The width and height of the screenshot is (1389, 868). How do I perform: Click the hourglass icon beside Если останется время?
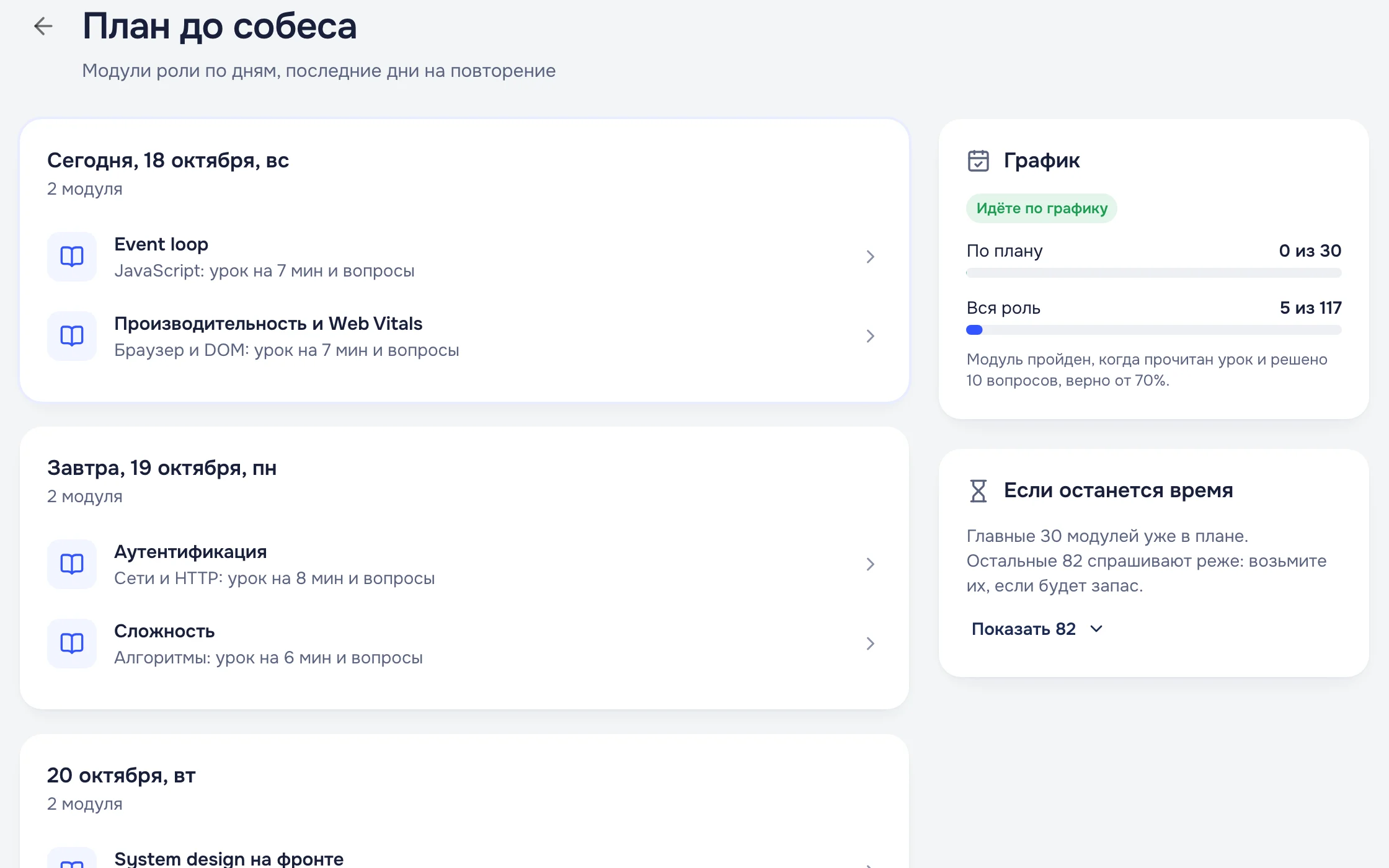[x=979, y=490]
